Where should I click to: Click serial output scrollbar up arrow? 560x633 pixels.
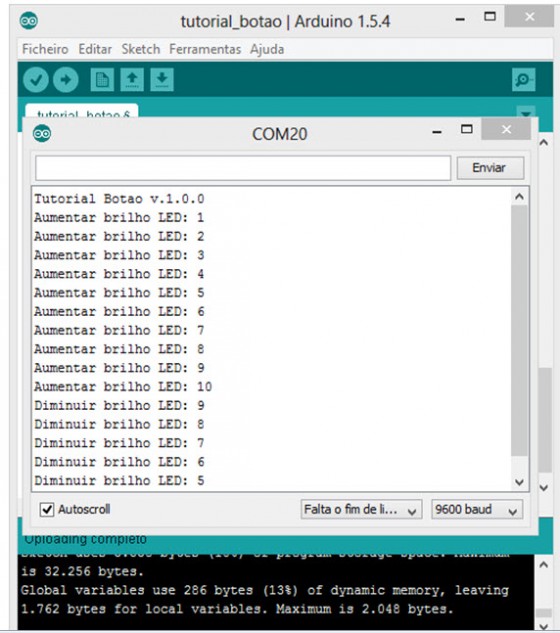pos(519,197)
